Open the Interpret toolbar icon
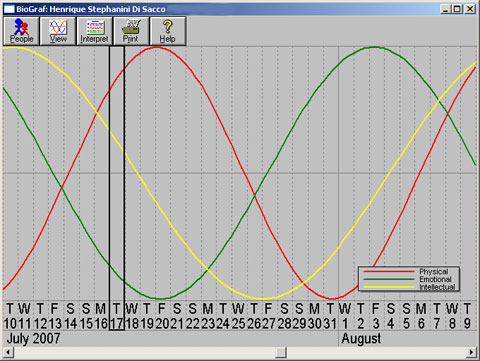The height and width of the screenshot is (361, 480). click(95, 31)
